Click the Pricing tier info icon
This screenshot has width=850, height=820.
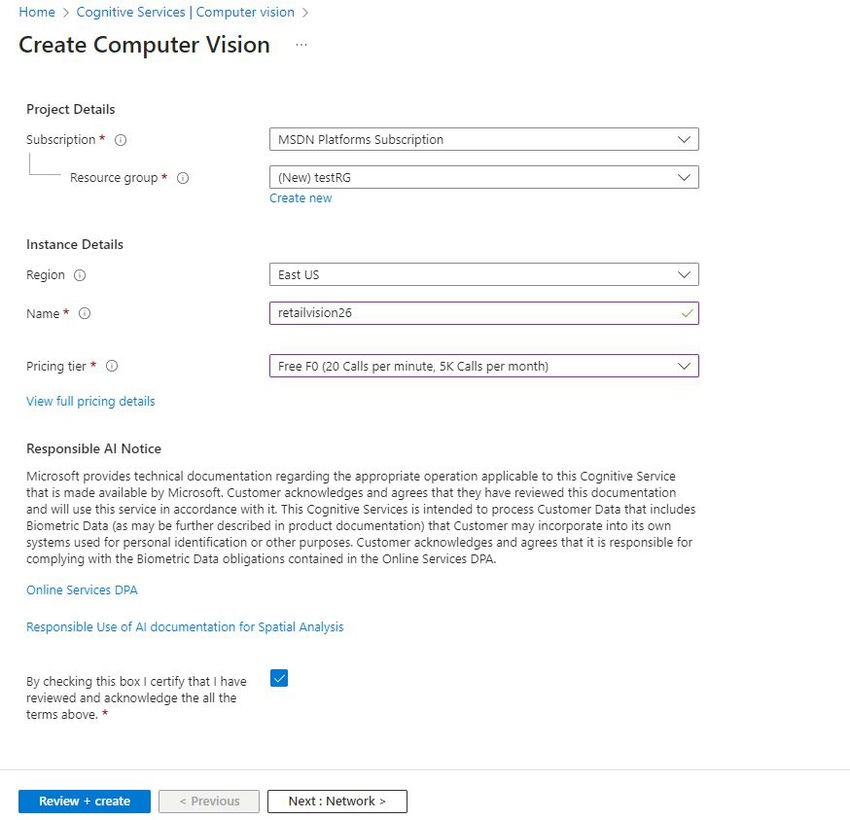111,367
